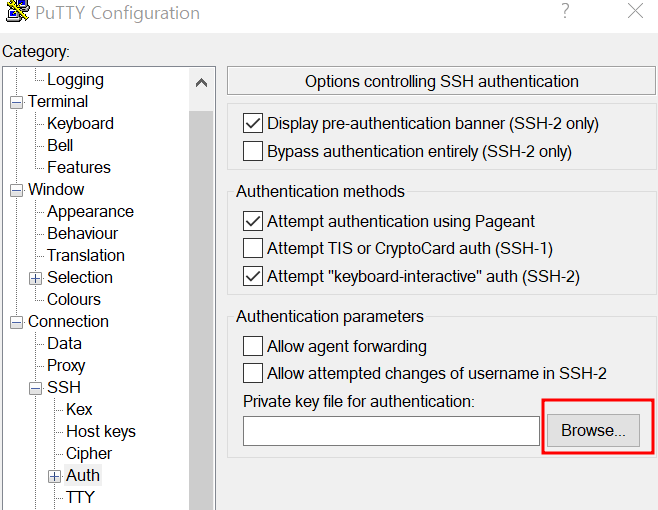Expand the Selection tree node

(36, 278)
